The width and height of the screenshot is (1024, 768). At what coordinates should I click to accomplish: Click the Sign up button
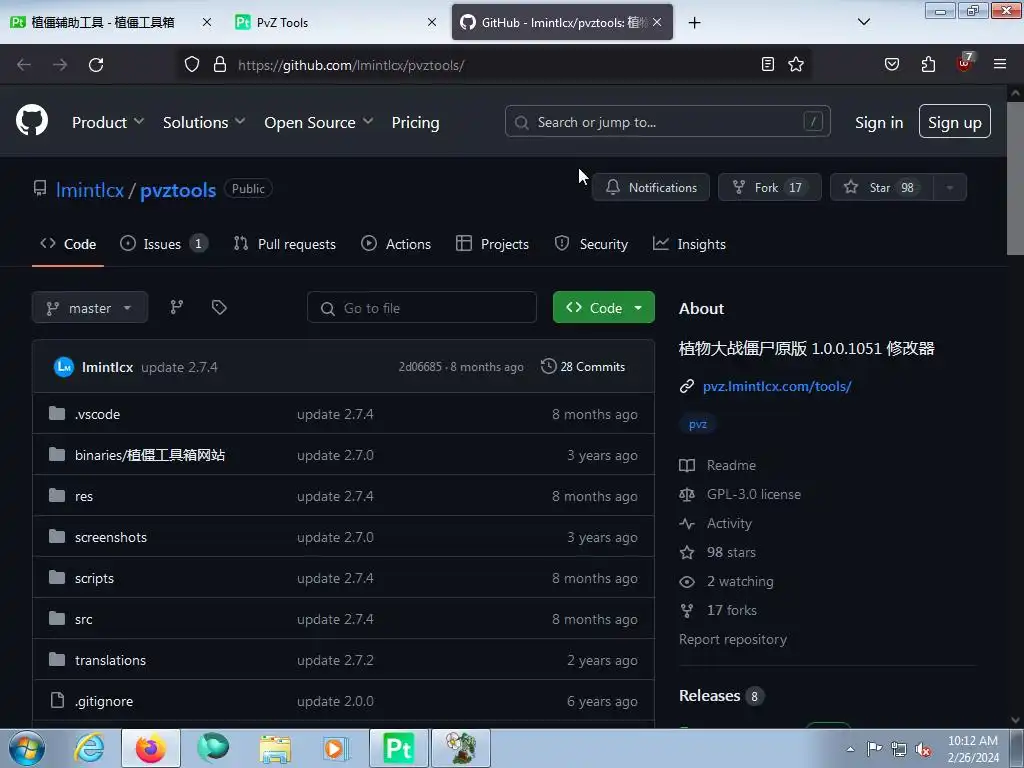(955, 121)
